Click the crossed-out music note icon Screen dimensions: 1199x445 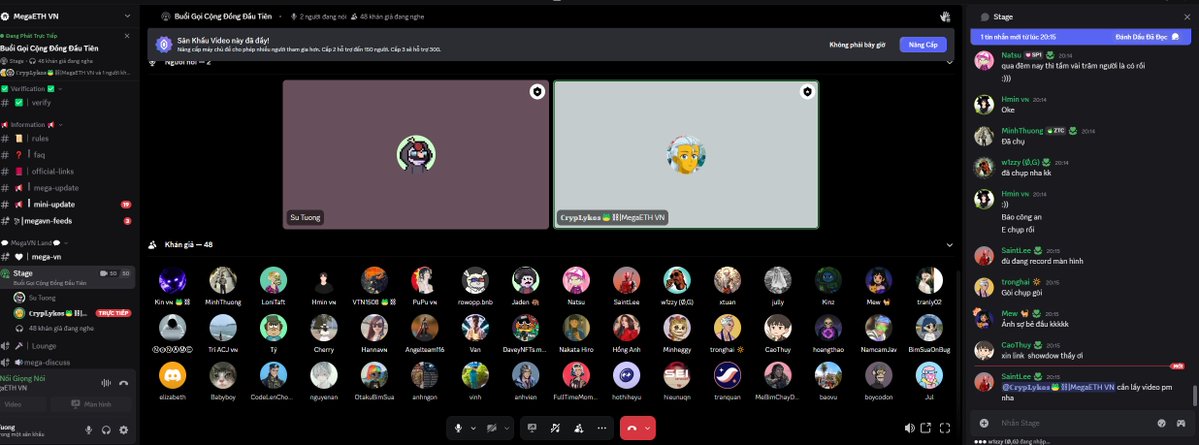(x=555, y=428)
